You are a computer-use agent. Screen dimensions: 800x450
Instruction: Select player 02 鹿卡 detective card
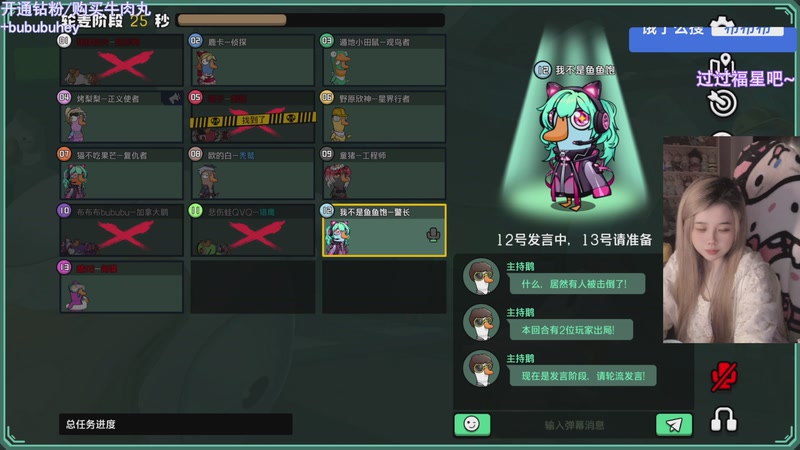(253, 60)
